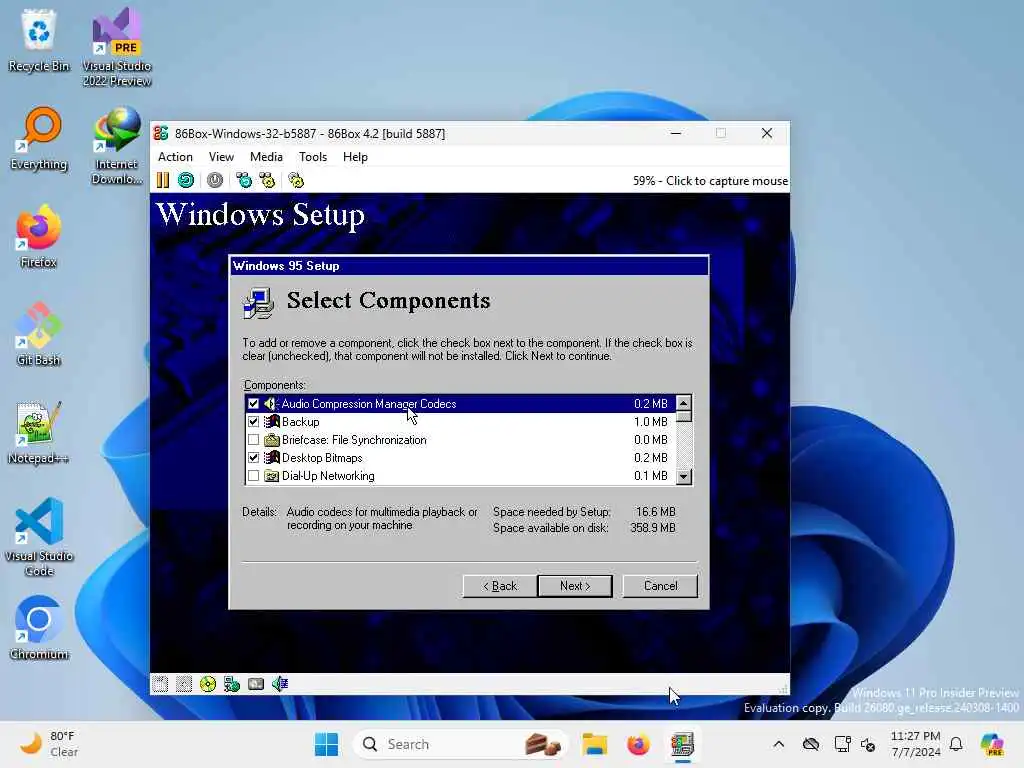Send Ctrl+Alt+Del using the toolbar icon
1024x768 pixels.
point(244,180)
